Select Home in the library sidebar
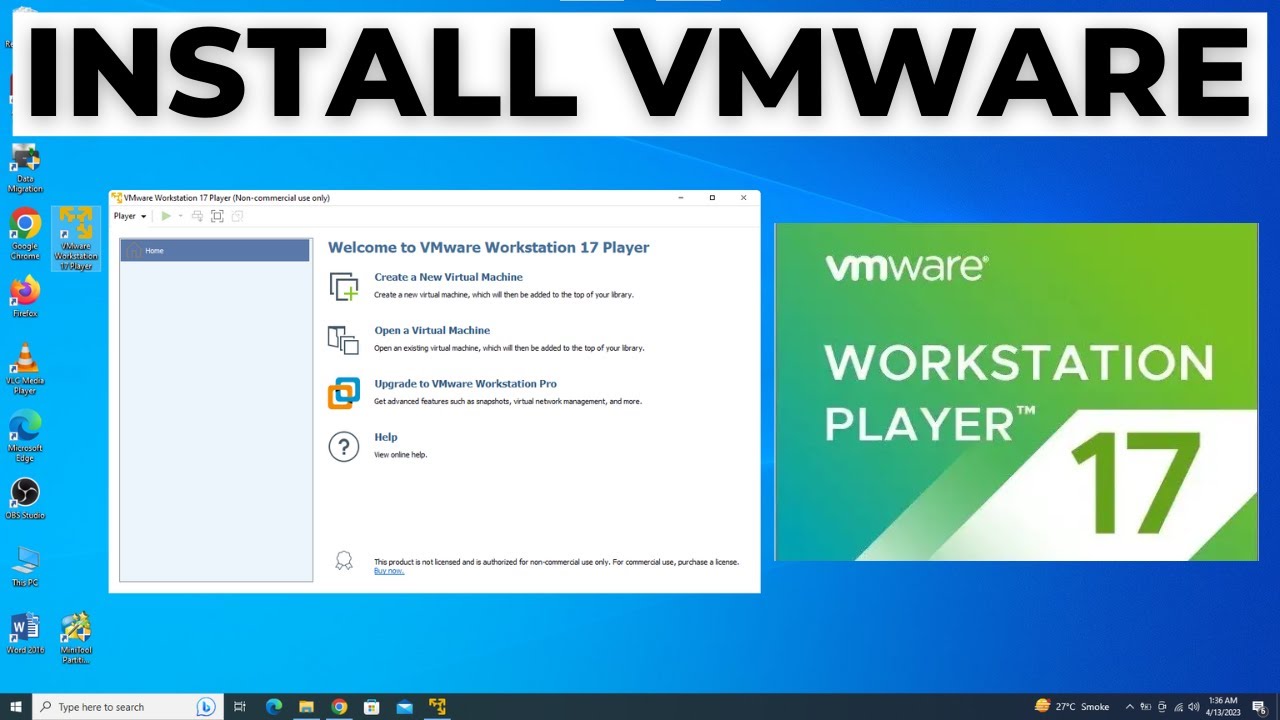Viewport: 1280px width, 720px height. pos(215,250)
